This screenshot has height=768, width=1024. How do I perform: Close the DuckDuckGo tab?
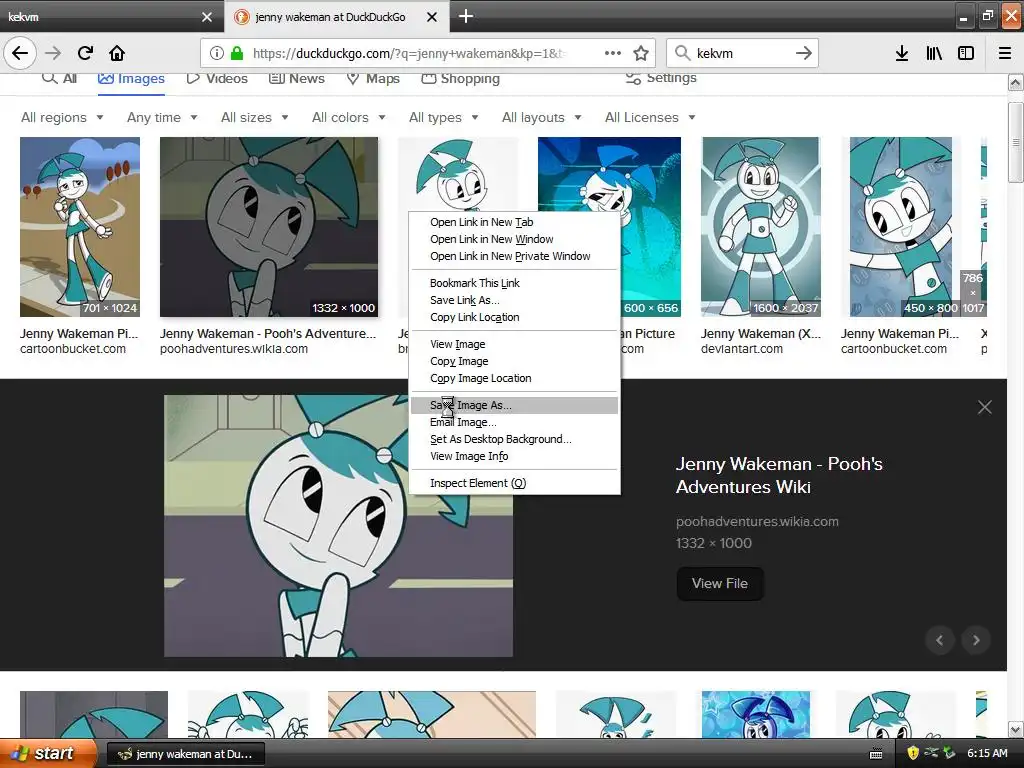coord(432,17)
